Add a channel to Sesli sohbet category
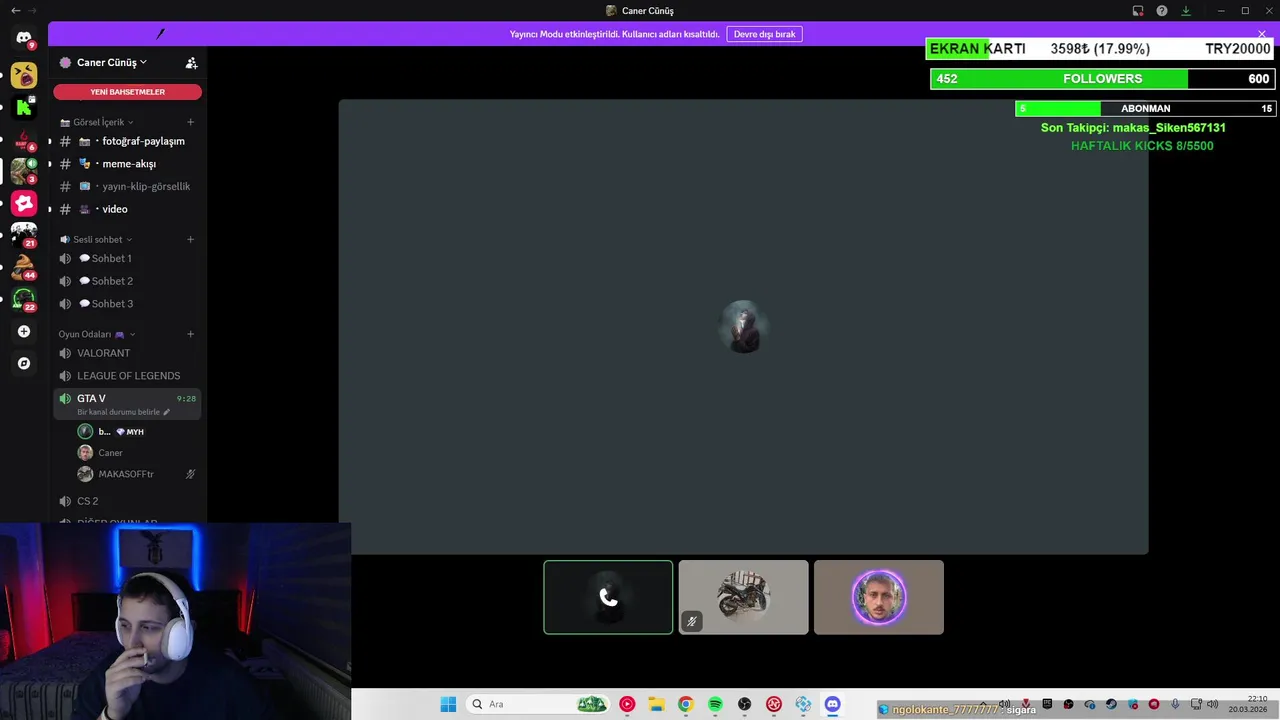Screen dimensions: 1280x720 [x=191, y=239]
